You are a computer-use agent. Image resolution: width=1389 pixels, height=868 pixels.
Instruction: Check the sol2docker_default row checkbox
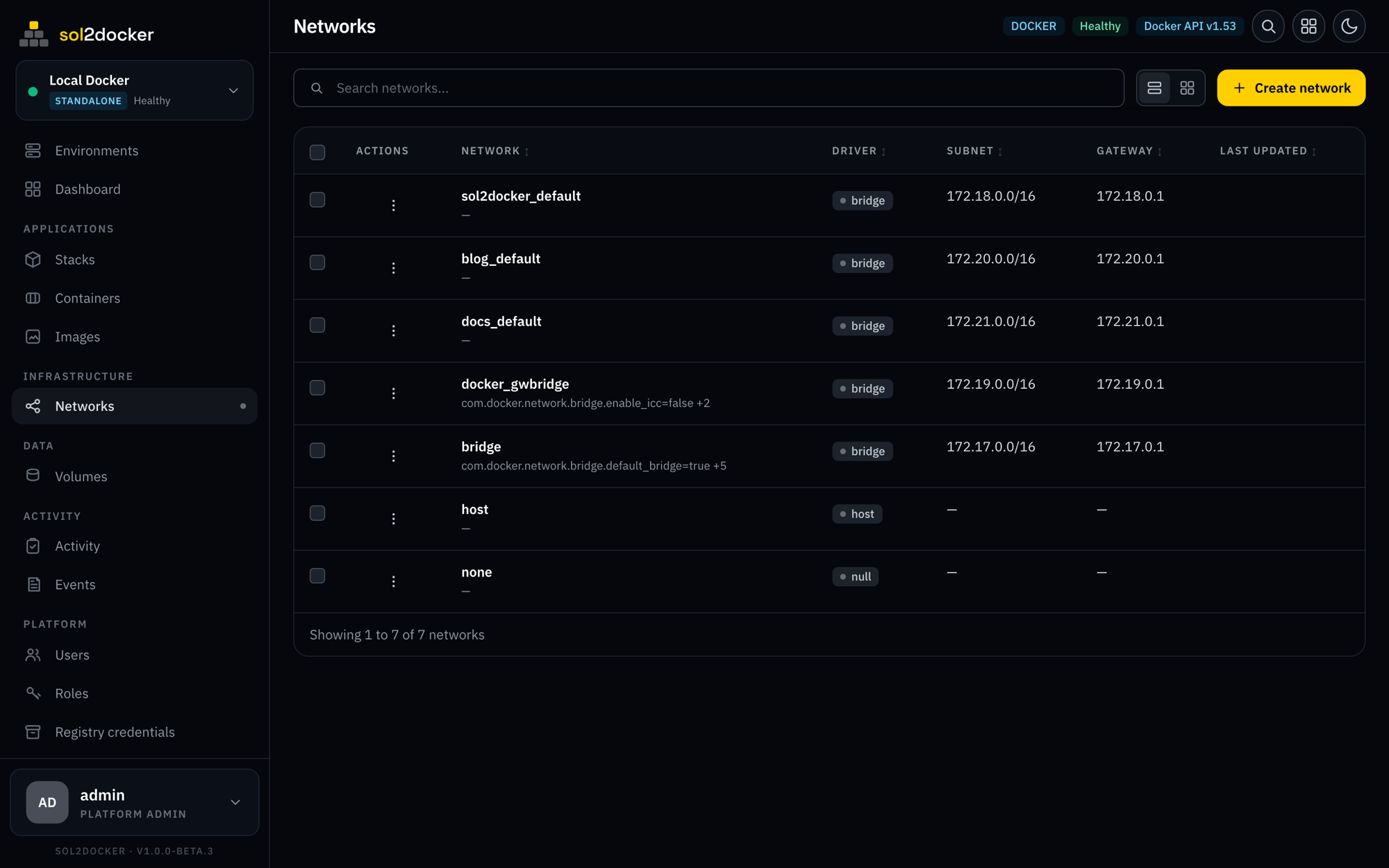click(x=317, y=200)
